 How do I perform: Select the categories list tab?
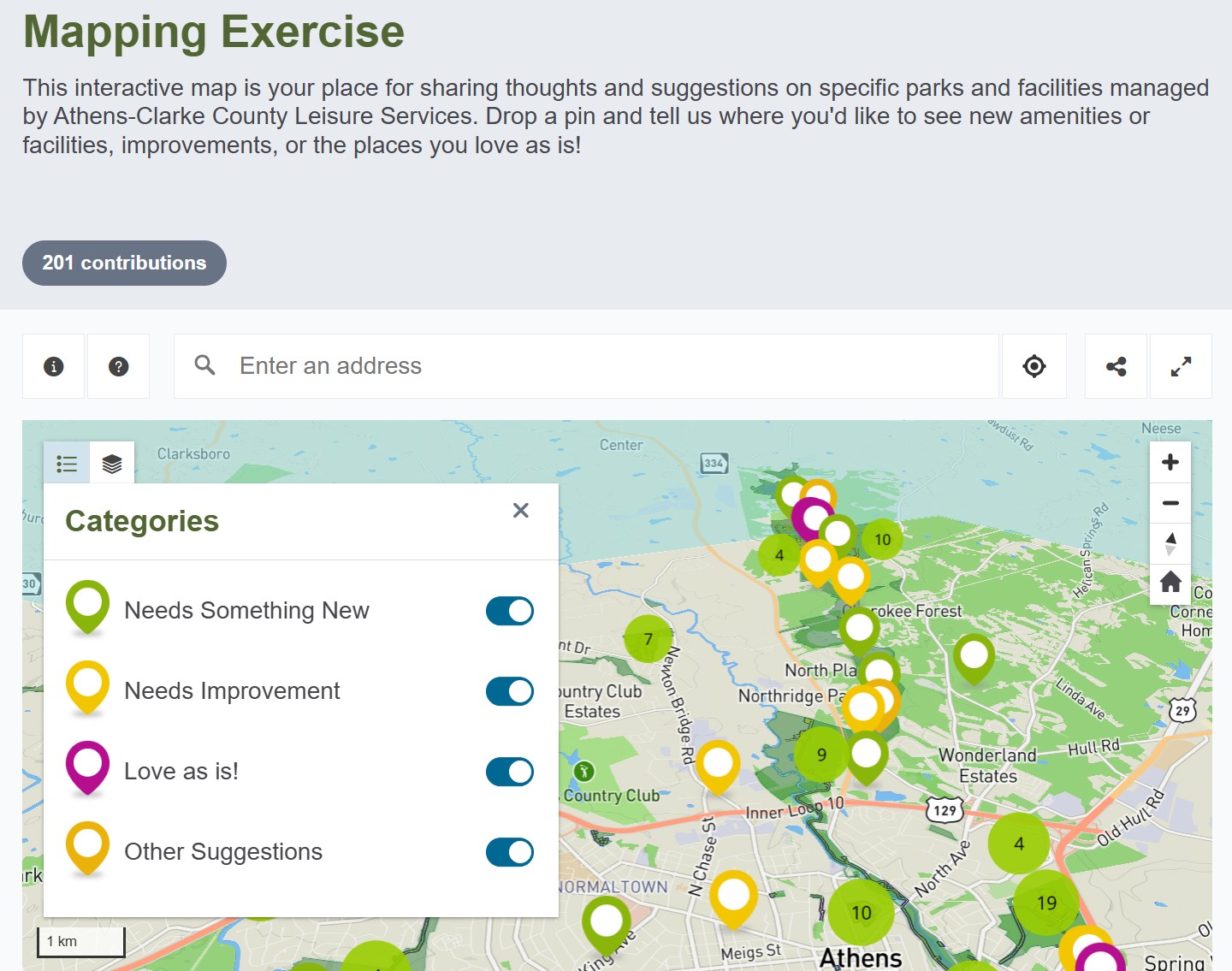pyautogui.click(x=67, y=464)
